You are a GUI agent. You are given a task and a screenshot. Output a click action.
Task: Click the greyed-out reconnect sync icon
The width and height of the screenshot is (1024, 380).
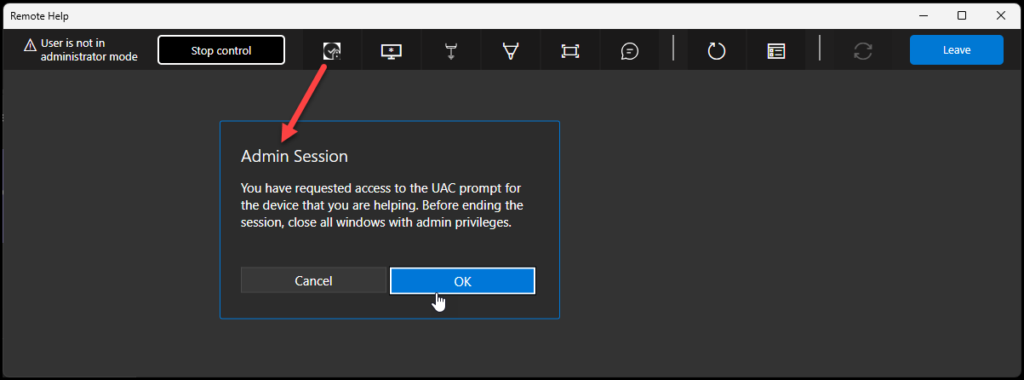tap(863, 51)
